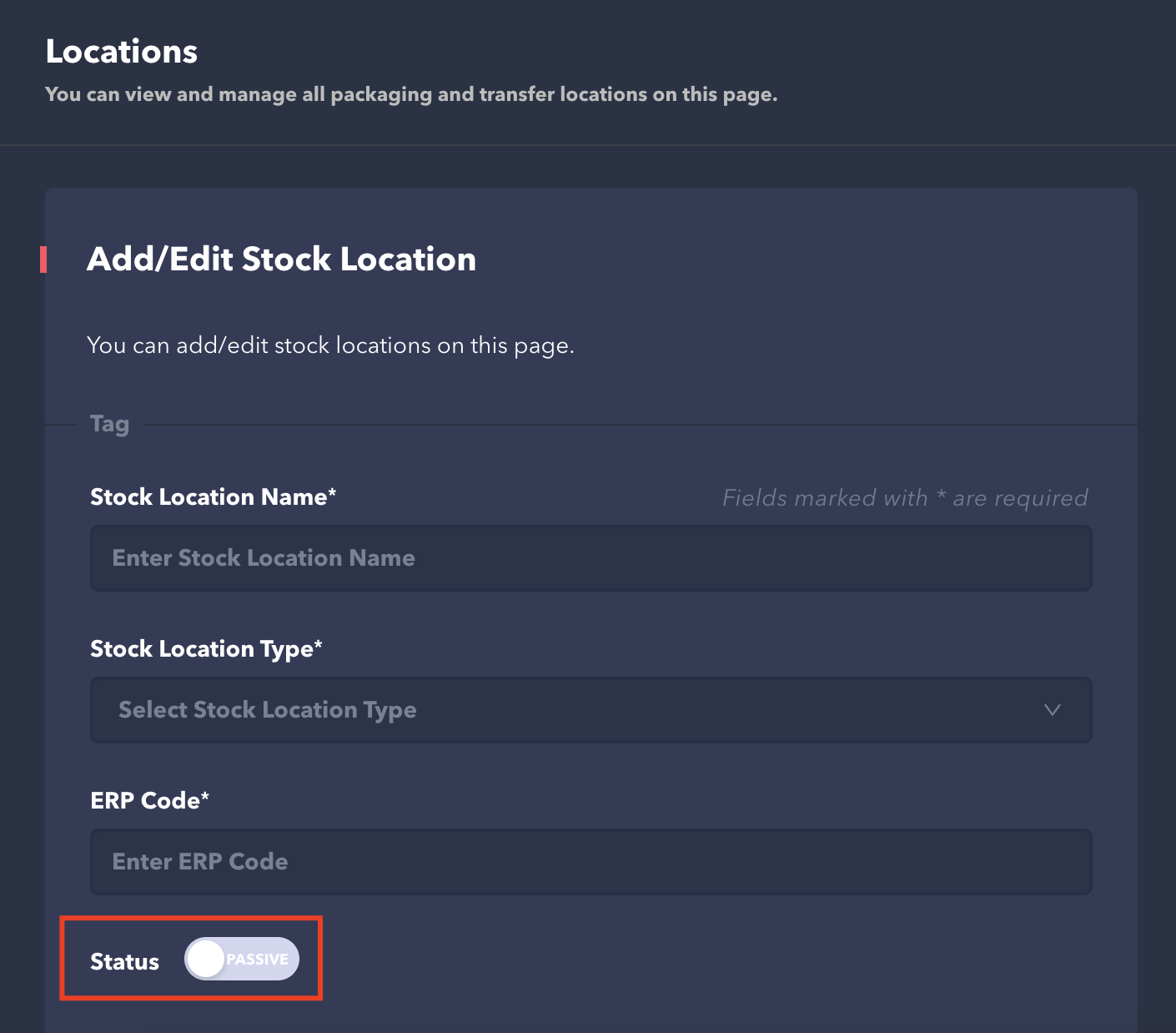Image resolution: width=1176 pixels, height=1033 pixels.
Task: Click the red accent bar beside heading
Action: tap(43, 260)
